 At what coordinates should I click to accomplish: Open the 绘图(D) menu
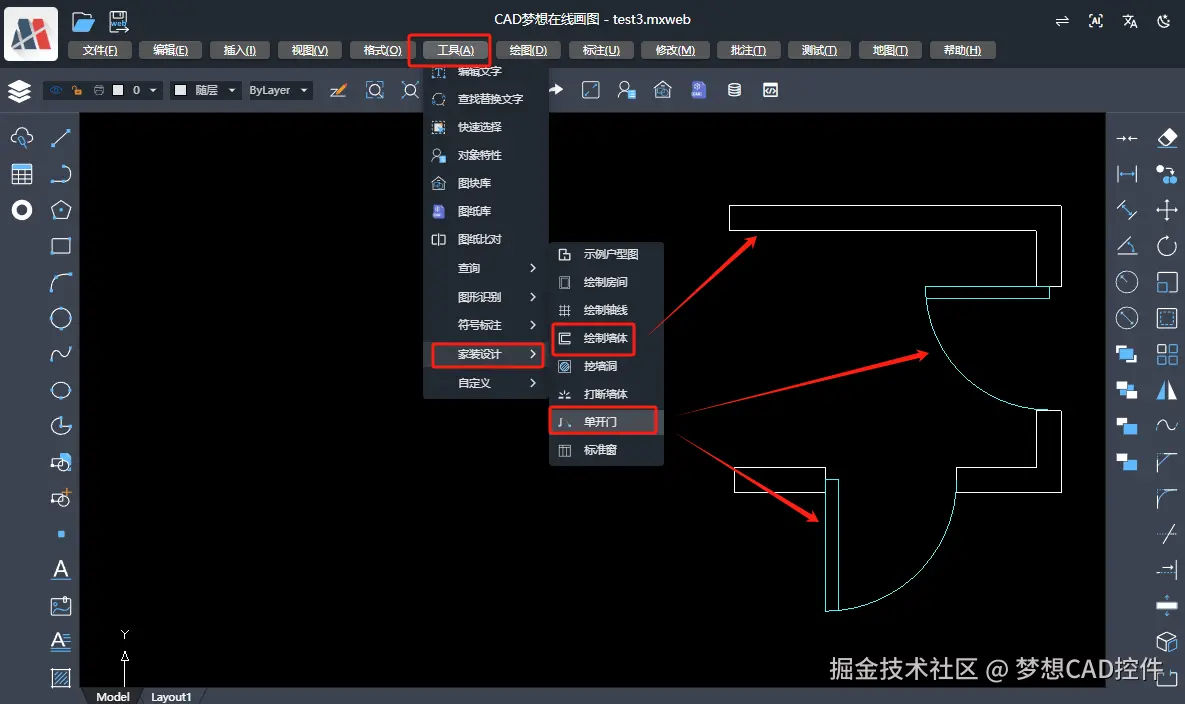[528, 50]
